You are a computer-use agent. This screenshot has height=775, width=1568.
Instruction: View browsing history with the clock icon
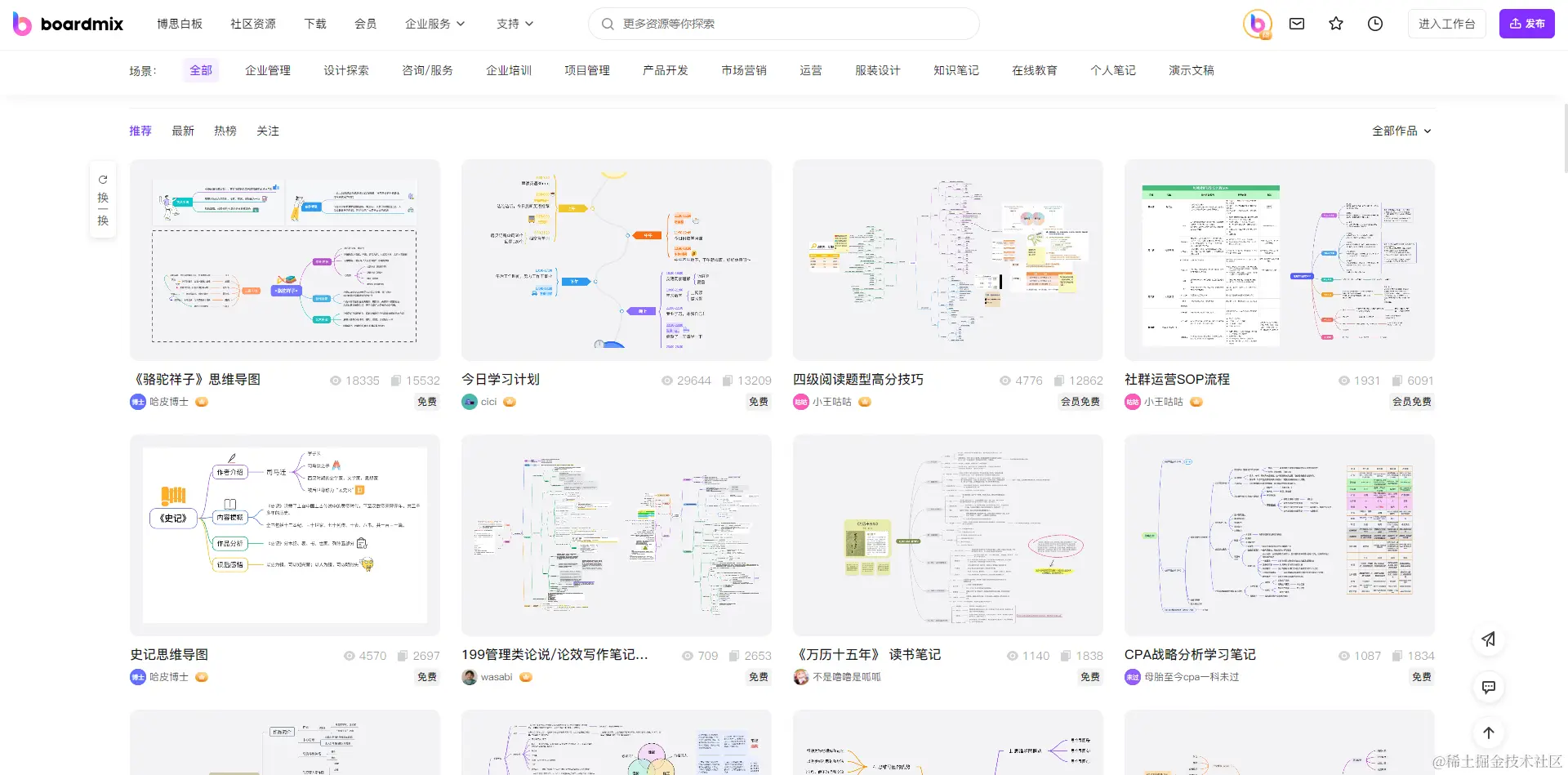1374,24
